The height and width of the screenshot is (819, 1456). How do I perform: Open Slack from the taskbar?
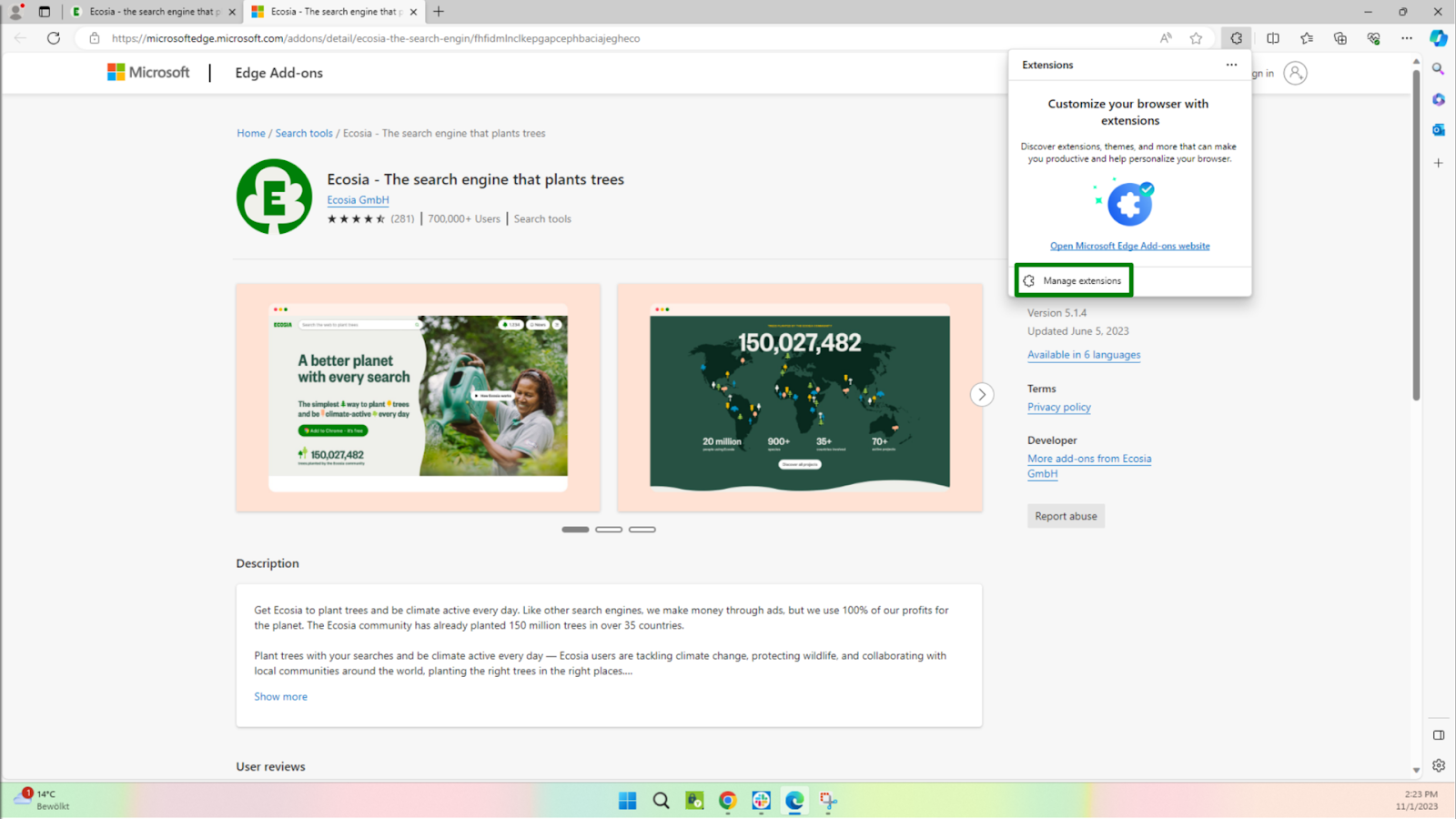tap(762, 801)
